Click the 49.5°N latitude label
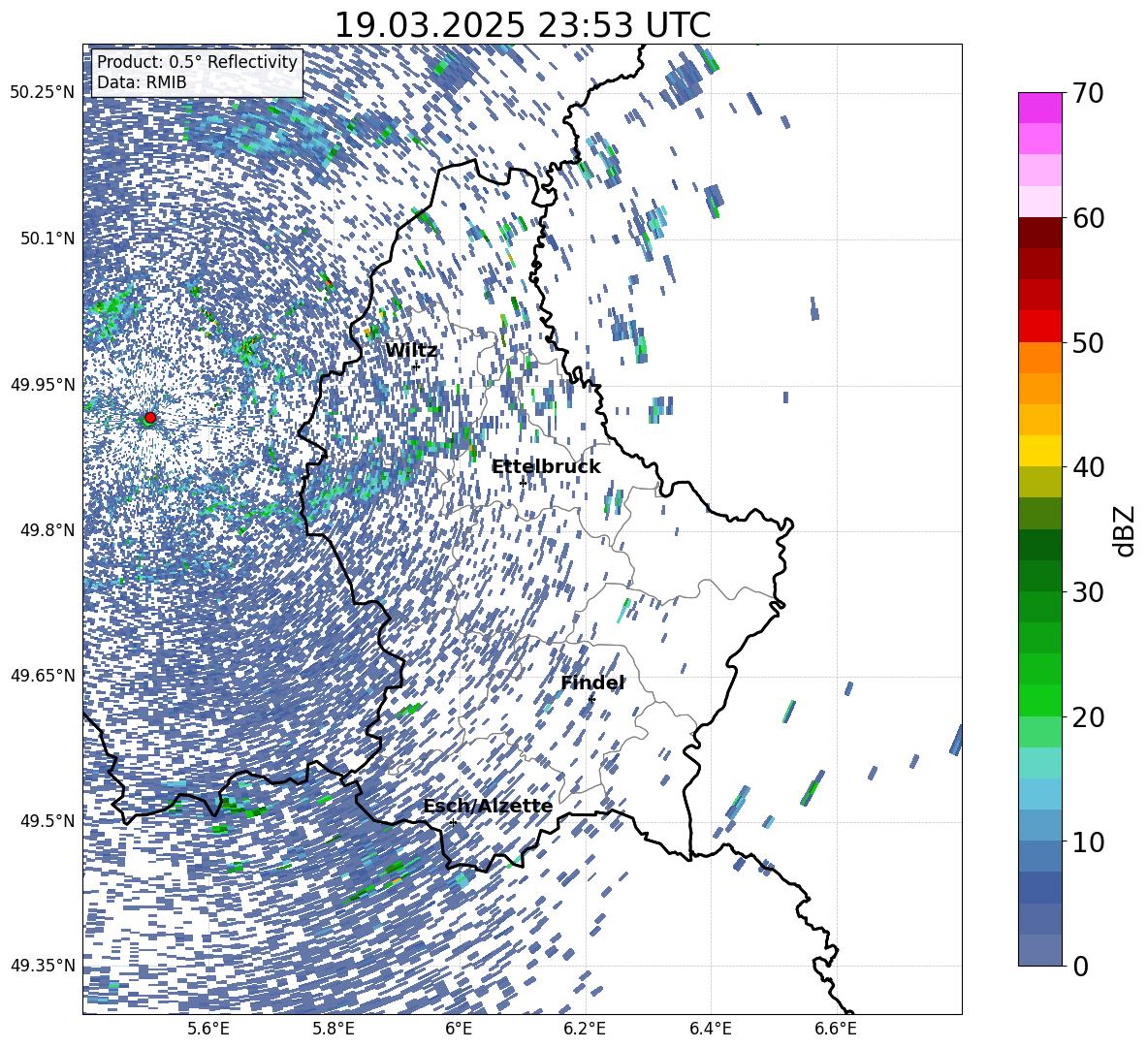The image size is (1148, 1048). tap(48, 820)
